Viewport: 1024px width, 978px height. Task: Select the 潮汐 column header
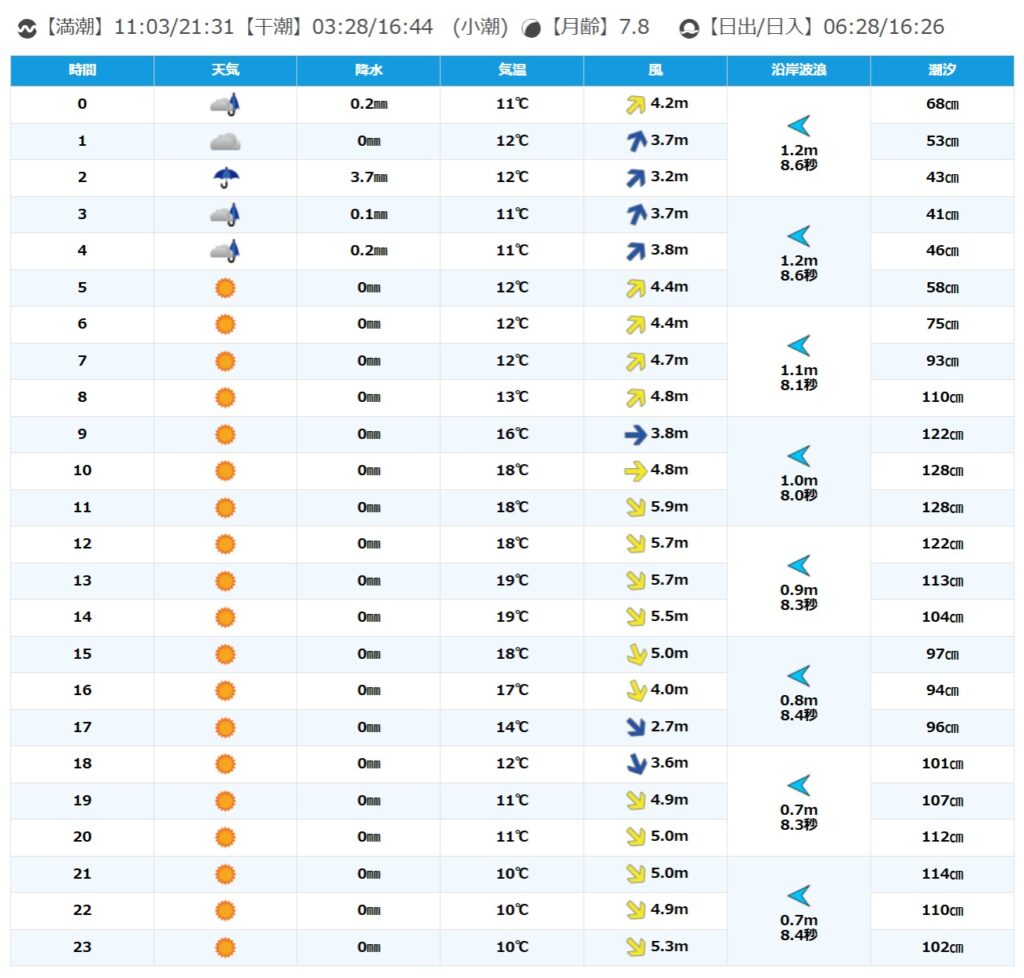tap(941, 70)
